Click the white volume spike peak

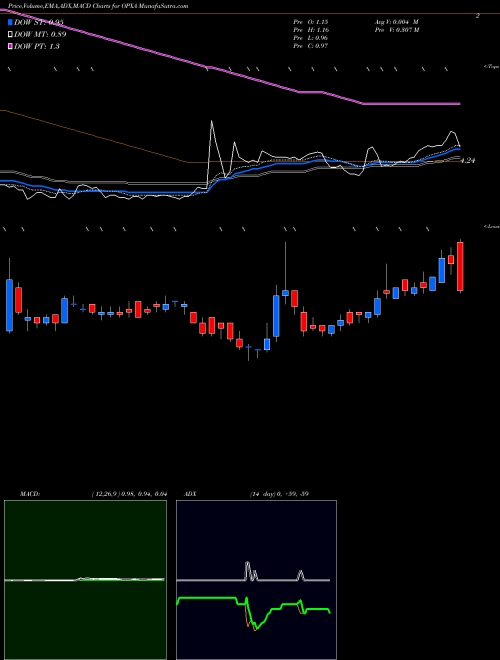211,122
